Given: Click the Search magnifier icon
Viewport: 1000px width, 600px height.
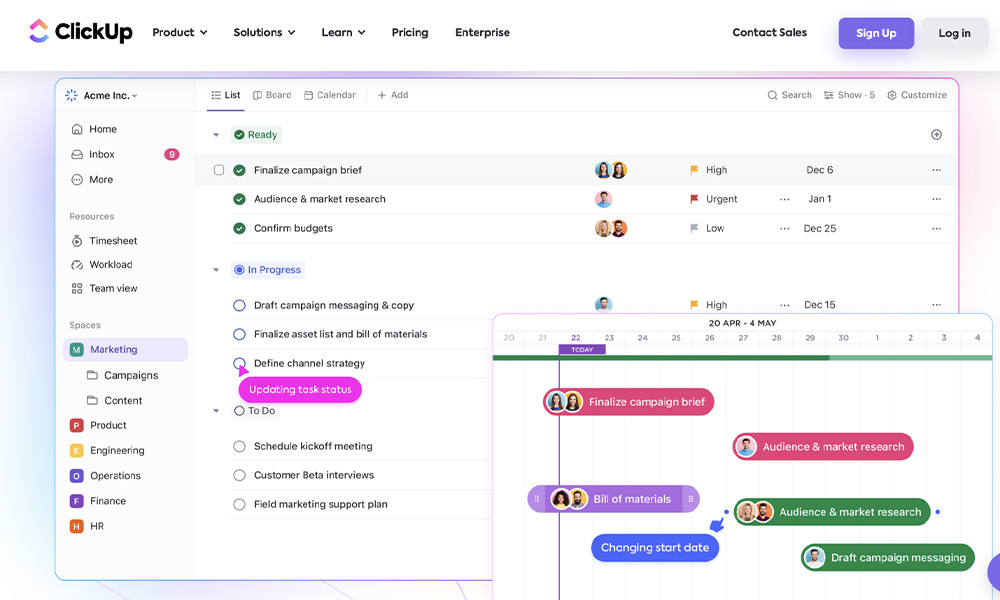Looking at the screenshot, I should coord(772,96).
